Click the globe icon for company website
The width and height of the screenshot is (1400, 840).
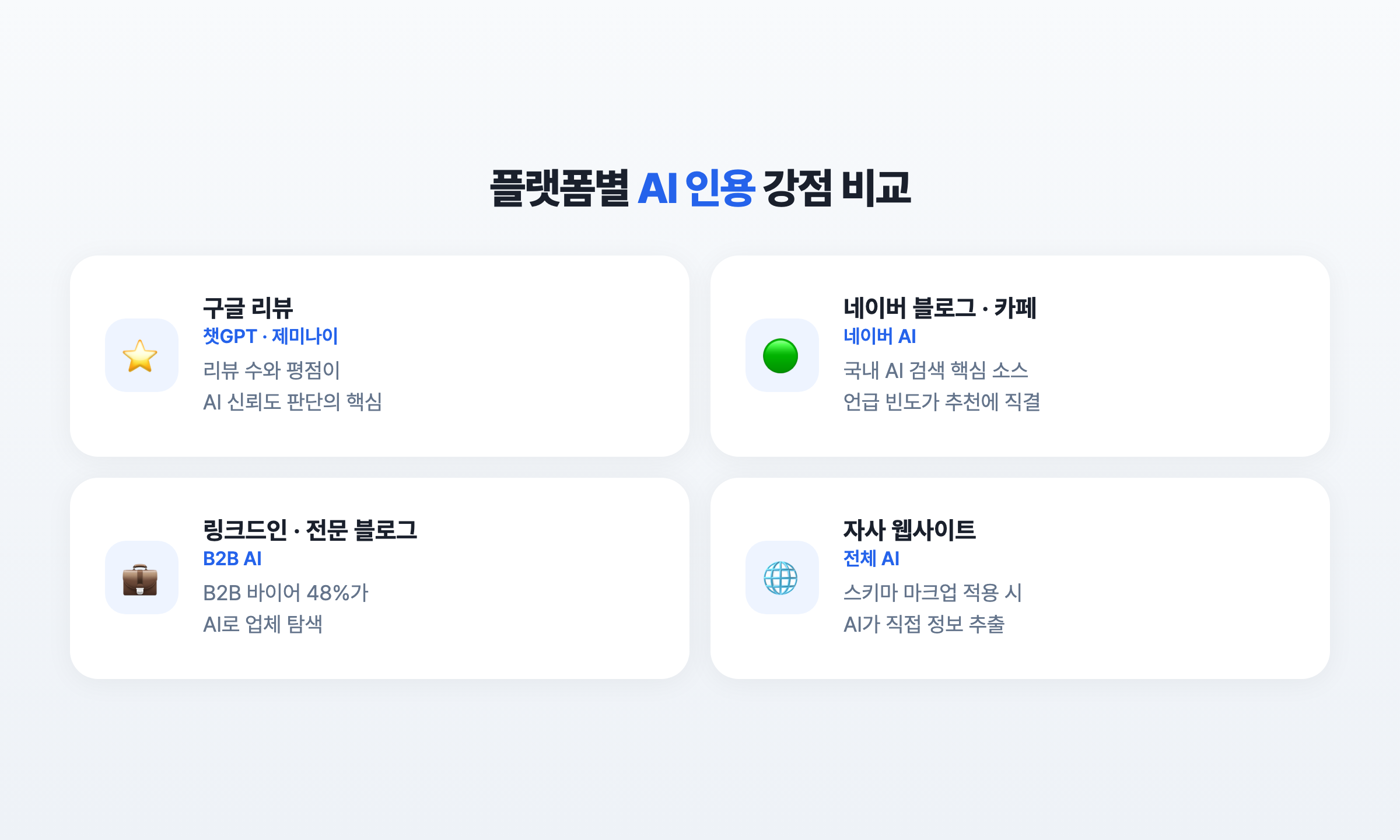pyautogui.click(x=780, y=578)
